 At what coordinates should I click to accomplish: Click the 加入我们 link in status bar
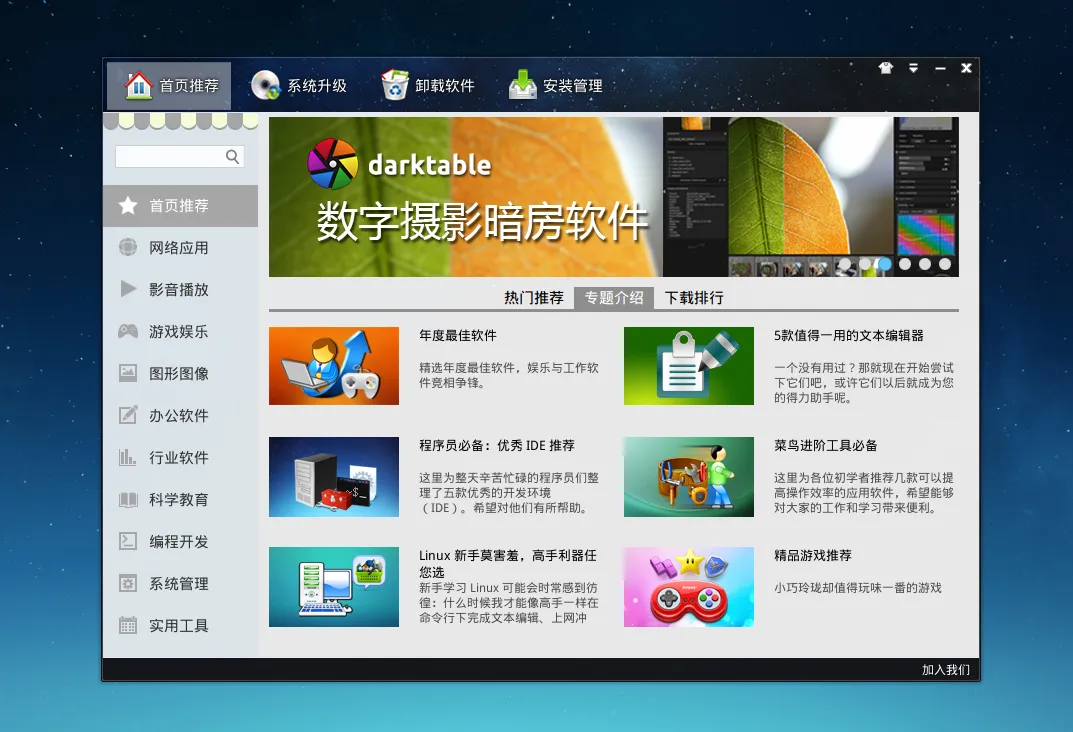tap(945, 670)
